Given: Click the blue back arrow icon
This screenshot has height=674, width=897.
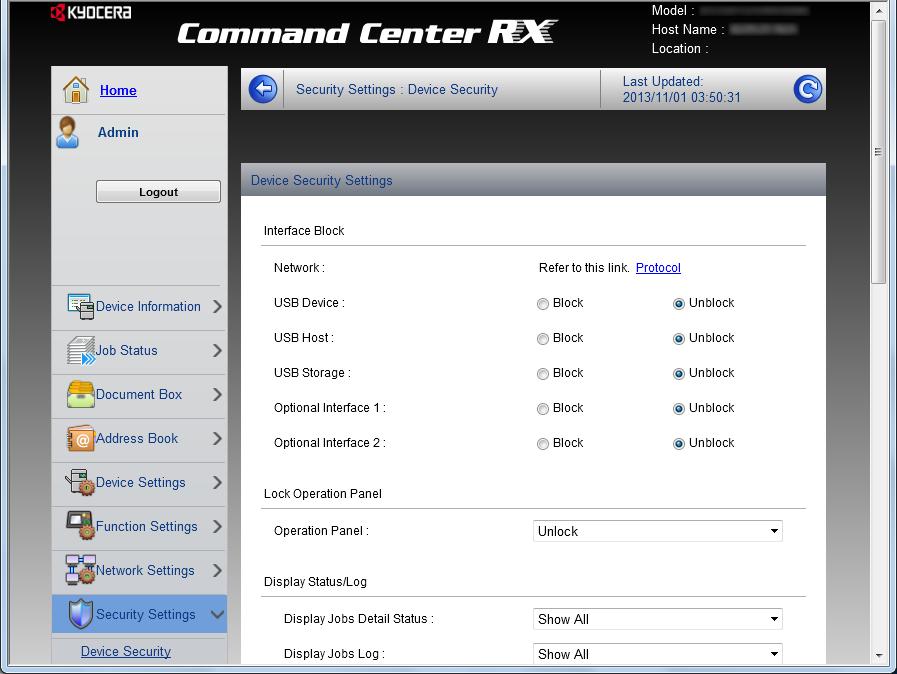Looking at the screenshot, I should pyautogui.click(x=263, y=89).
